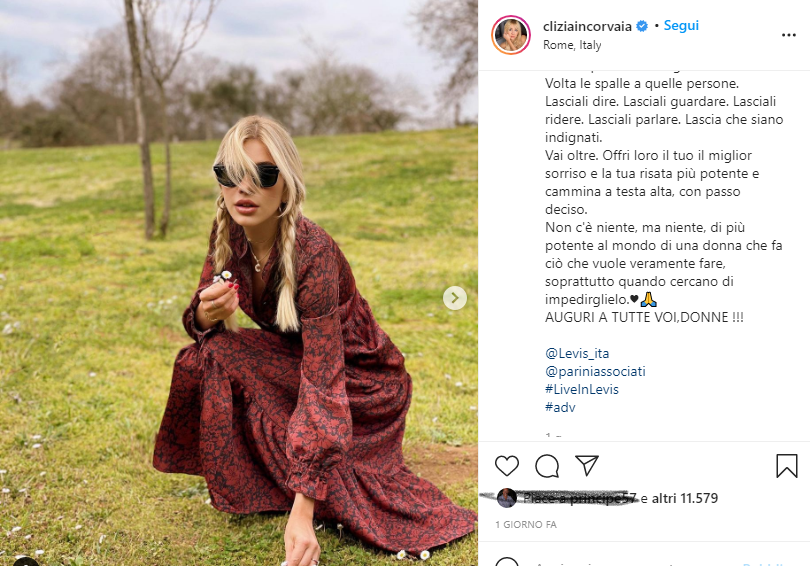This screenshot has width=810, height=566.
Task: Click the main post photo
Action: click(239, 283)
